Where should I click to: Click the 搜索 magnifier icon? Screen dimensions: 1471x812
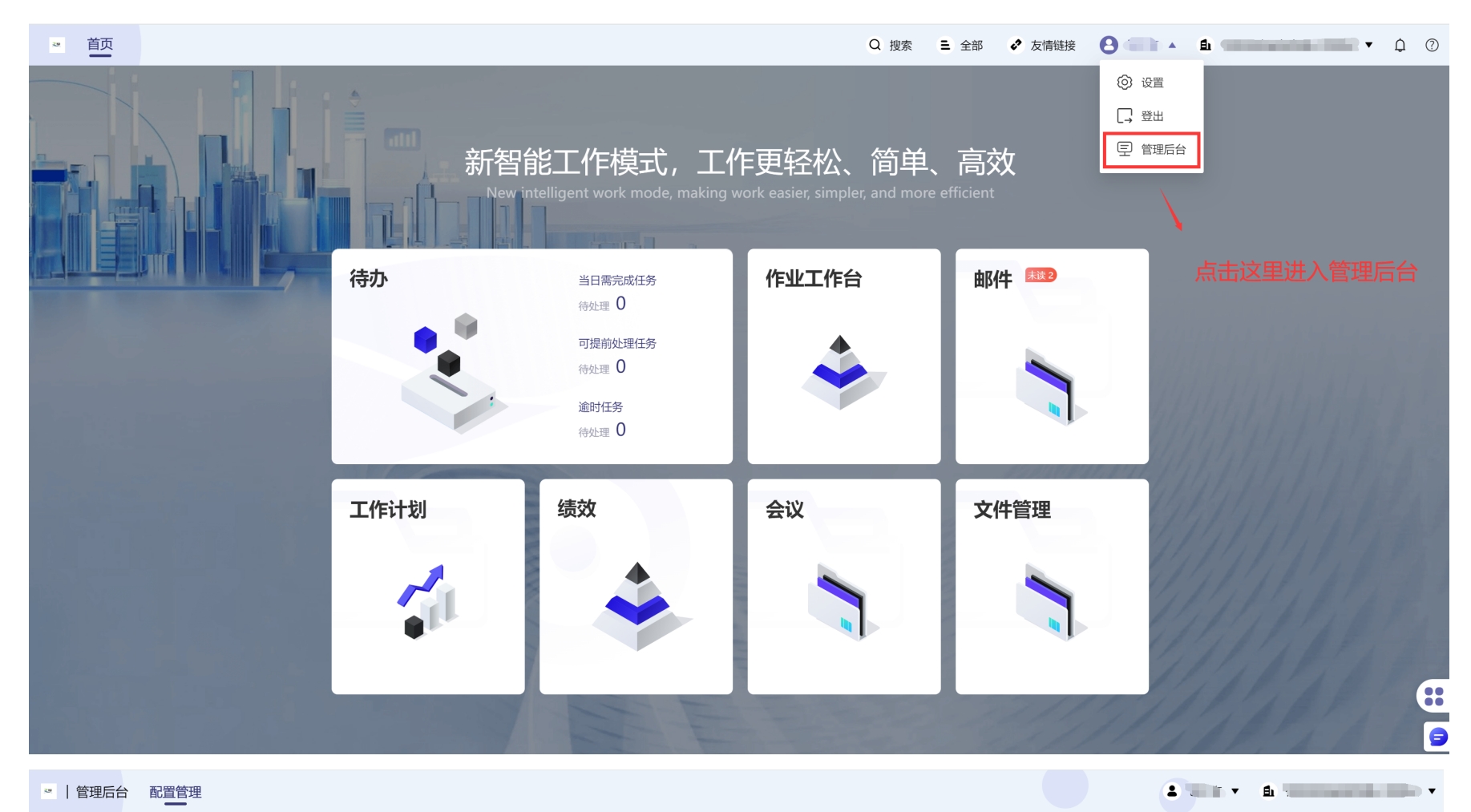point(875,45)
